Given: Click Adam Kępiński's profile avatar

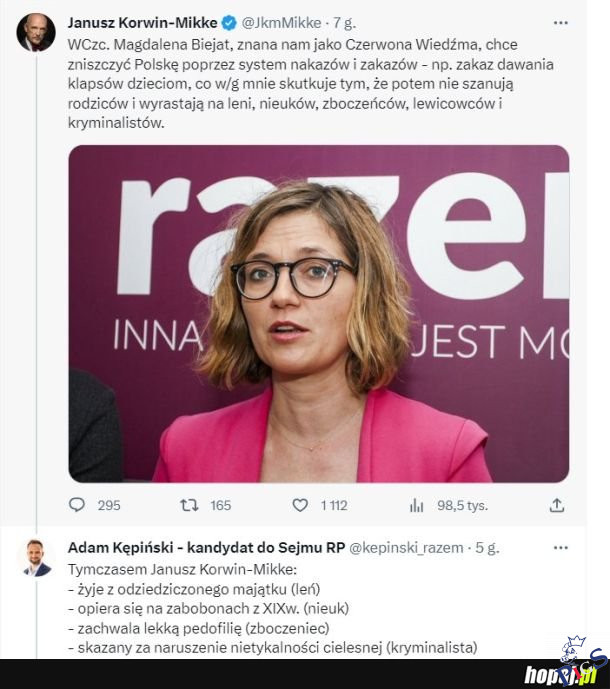Looking at the screenshot, I should pos(36,558).
